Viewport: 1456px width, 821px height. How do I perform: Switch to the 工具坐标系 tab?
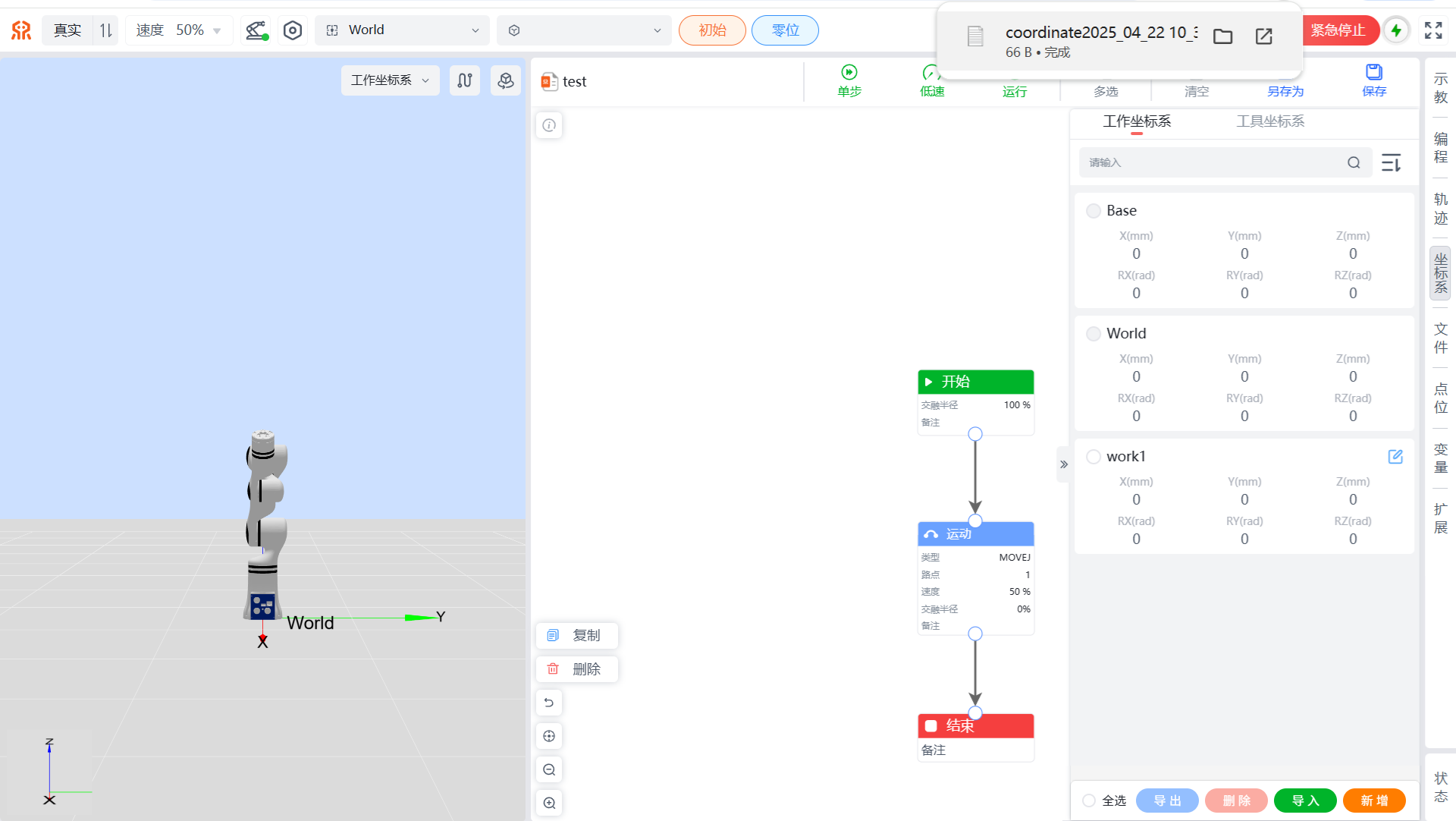coord(1270,121)
